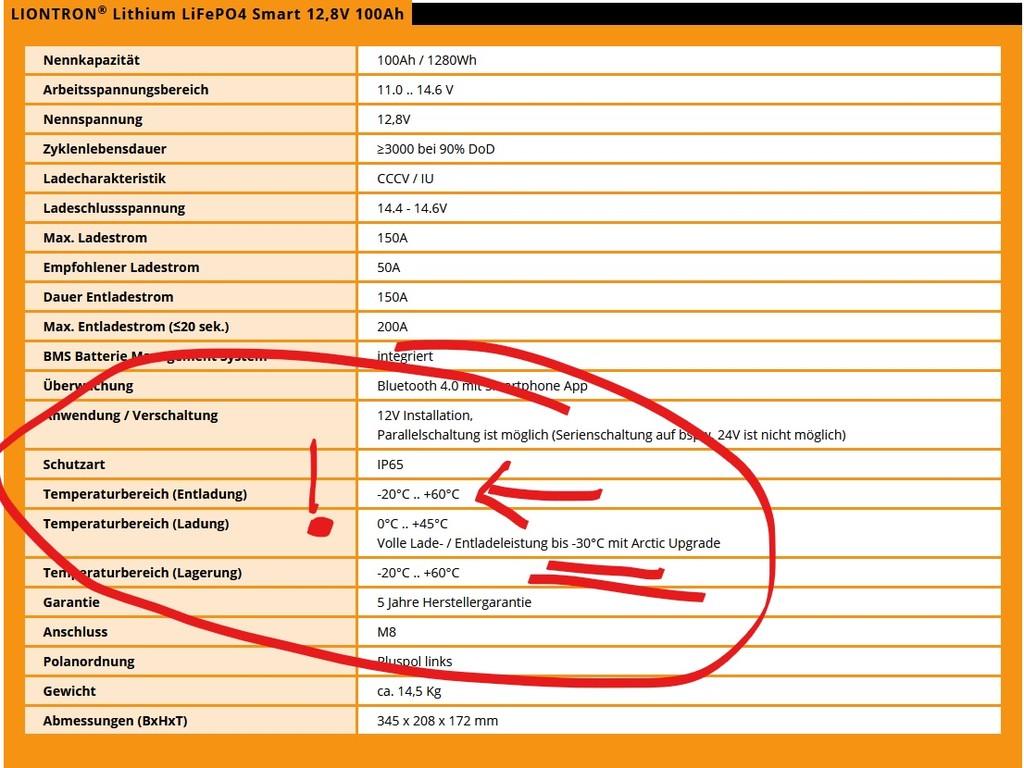Click the value 11.0 .. 14.6 V
Image resolution: width=1024 pixels, height=768 pixels.
click(x=415, y=89)
